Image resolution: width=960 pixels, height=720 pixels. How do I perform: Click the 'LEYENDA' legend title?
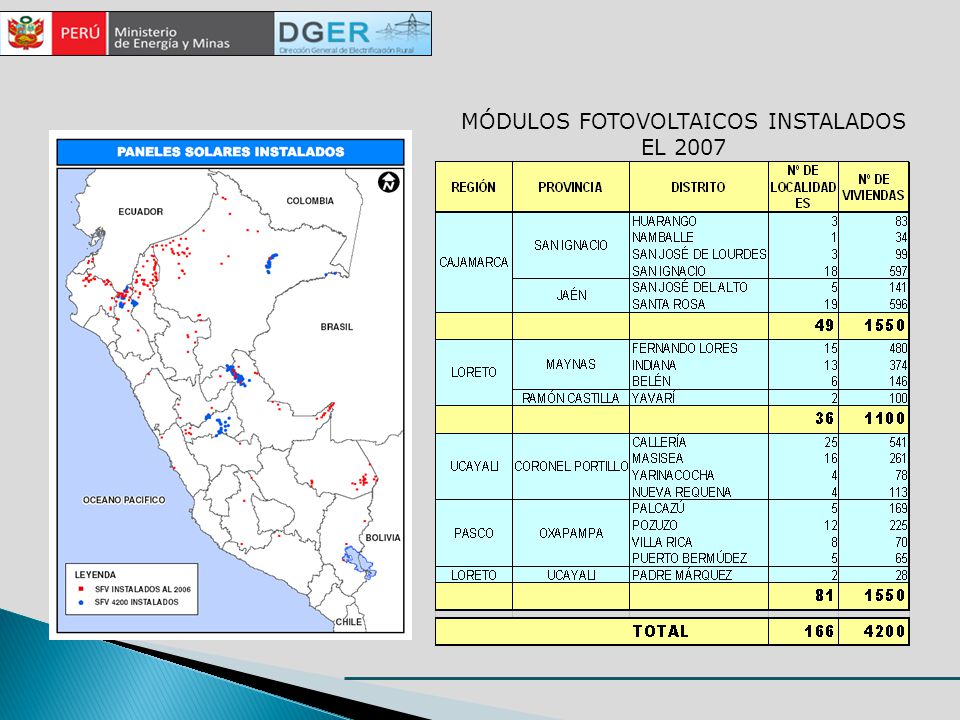95,575
